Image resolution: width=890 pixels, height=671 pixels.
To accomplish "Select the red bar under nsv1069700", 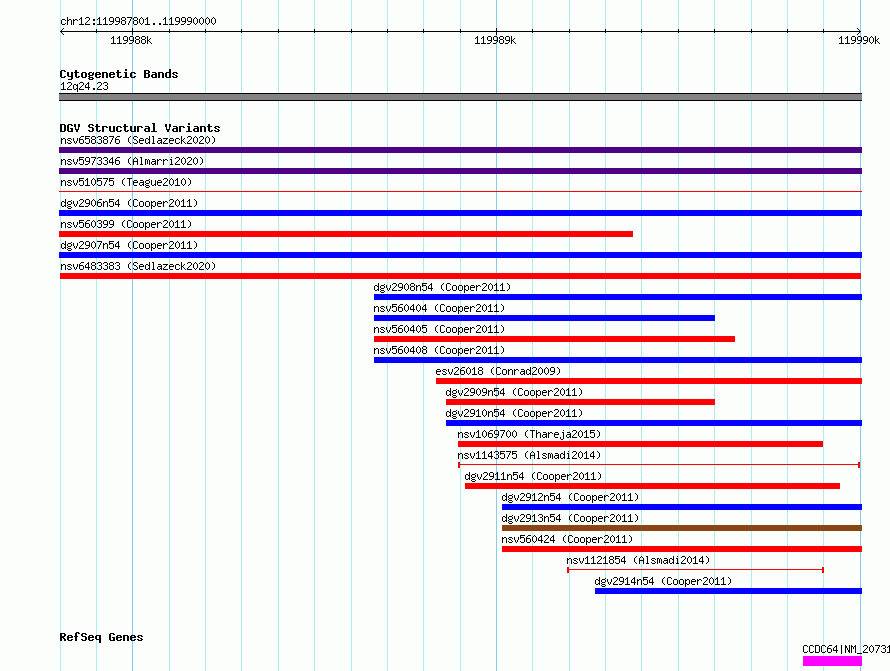I will [x=640, y=444].
